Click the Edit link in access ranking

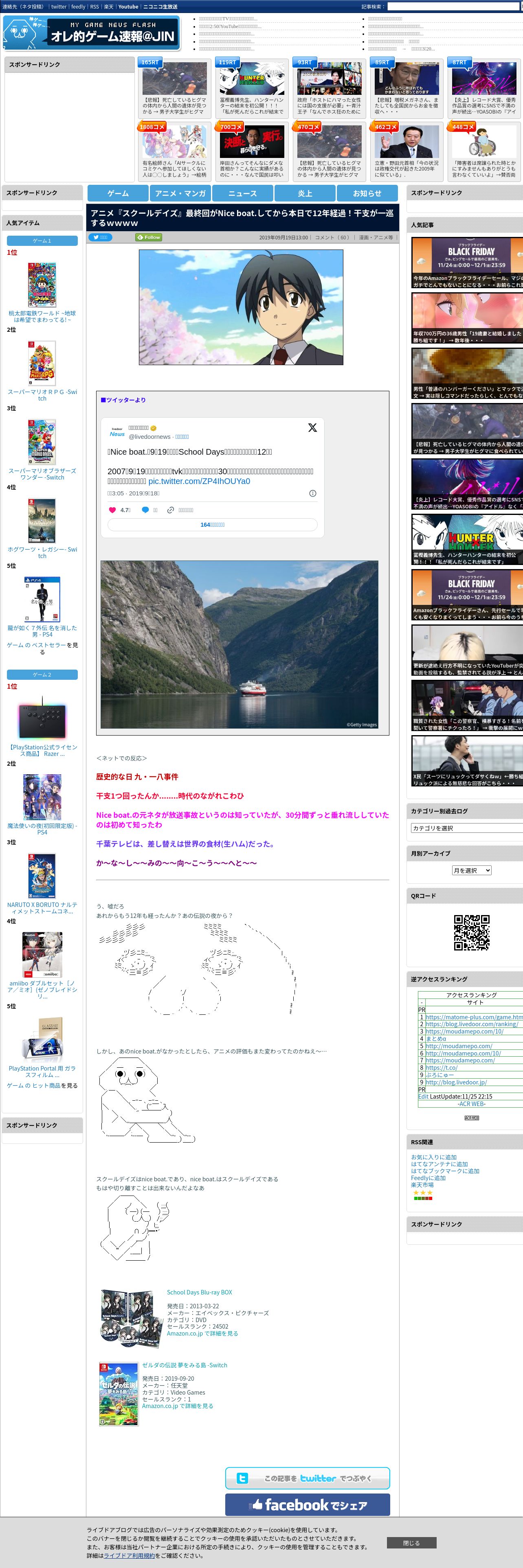coord(423,1096)
